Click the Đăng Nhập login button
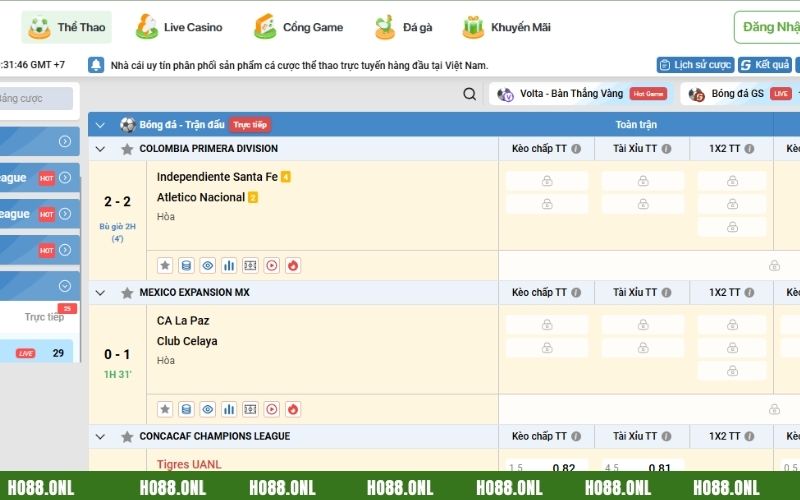This screenshot has height=500, width=800. tap(767, 27)
